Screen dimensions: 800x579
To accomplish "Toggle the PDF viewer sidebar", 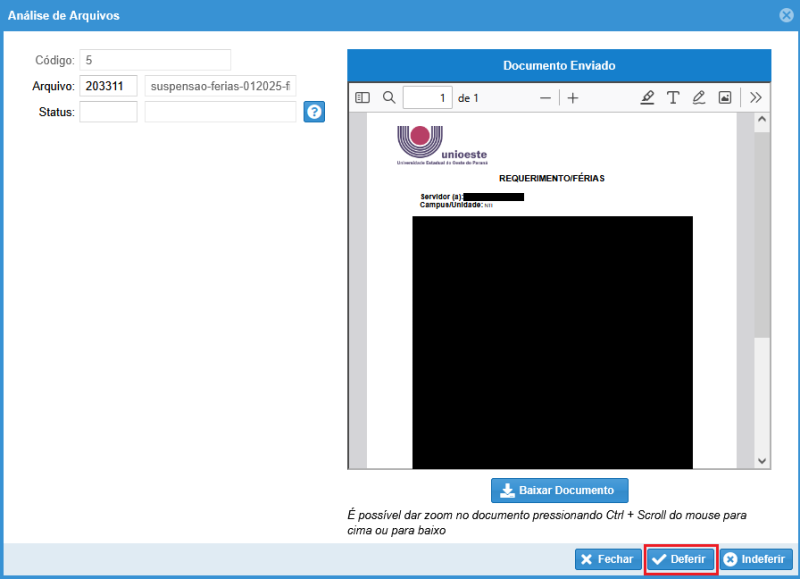I will click(x=362, y=98).
